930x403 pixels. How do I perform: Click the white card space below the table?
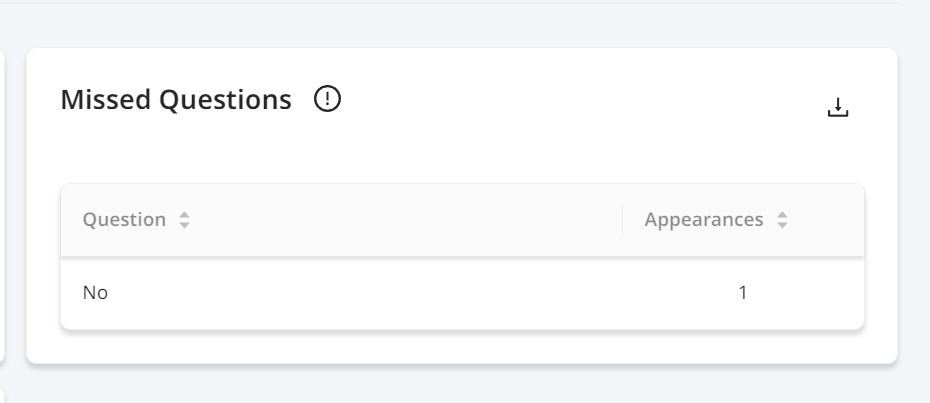click(x=462, y=347)
